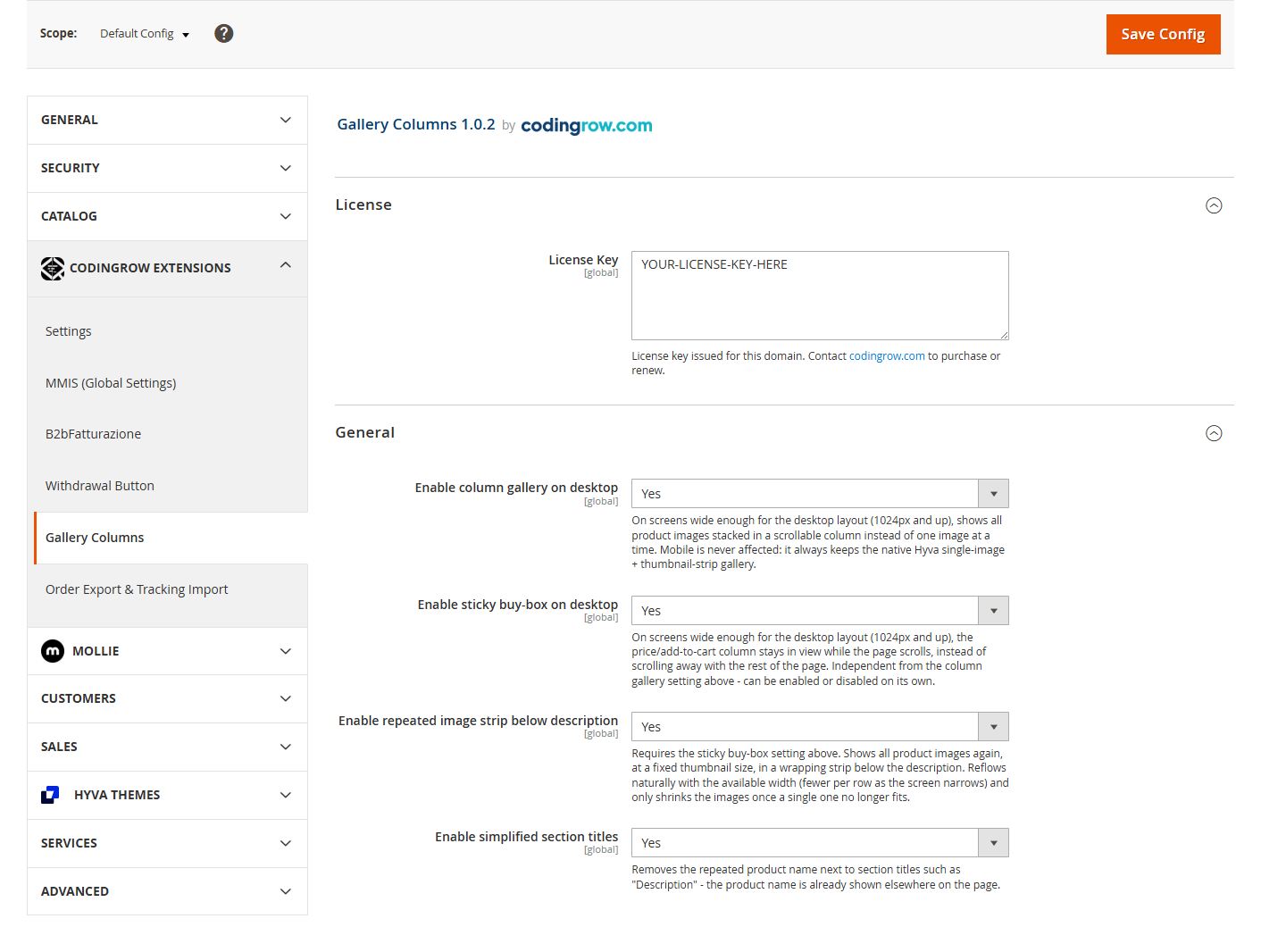The width and height of the screenshot is (1261, 952).
Task: Open Enable column gallery on desktop dropdown
Action: pos(820,494)
